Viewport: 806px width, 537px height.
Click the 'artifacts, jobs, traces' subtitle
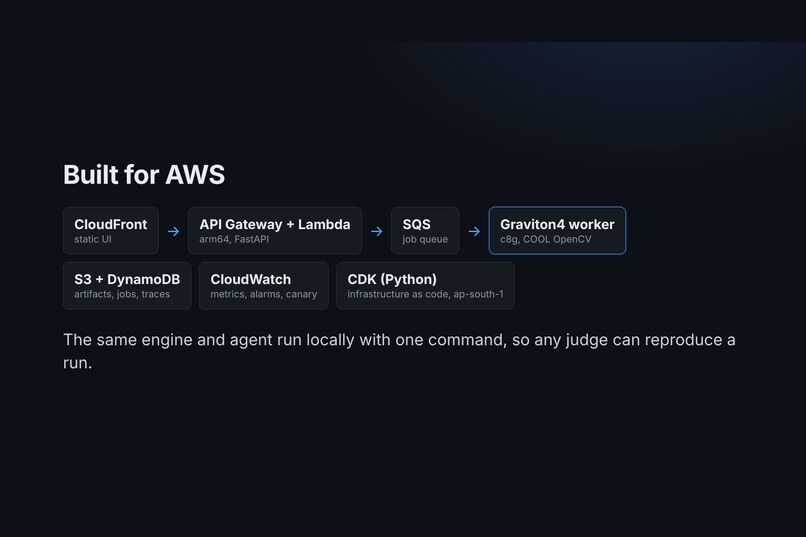pos(122,294)
